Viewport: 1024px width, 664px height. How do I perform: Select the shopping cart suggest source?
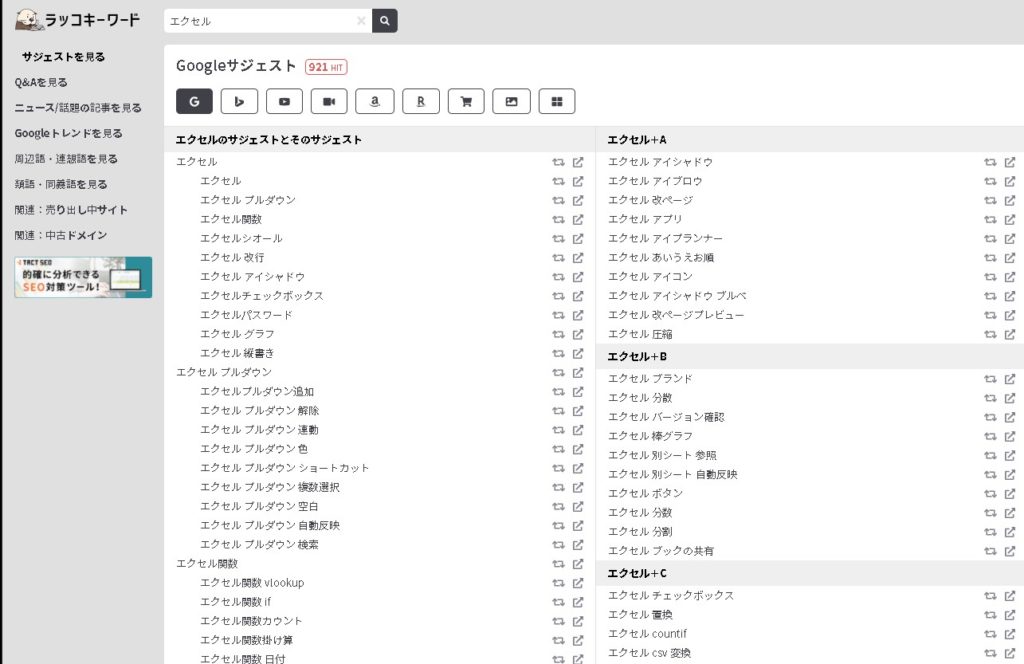coord(466,101)
